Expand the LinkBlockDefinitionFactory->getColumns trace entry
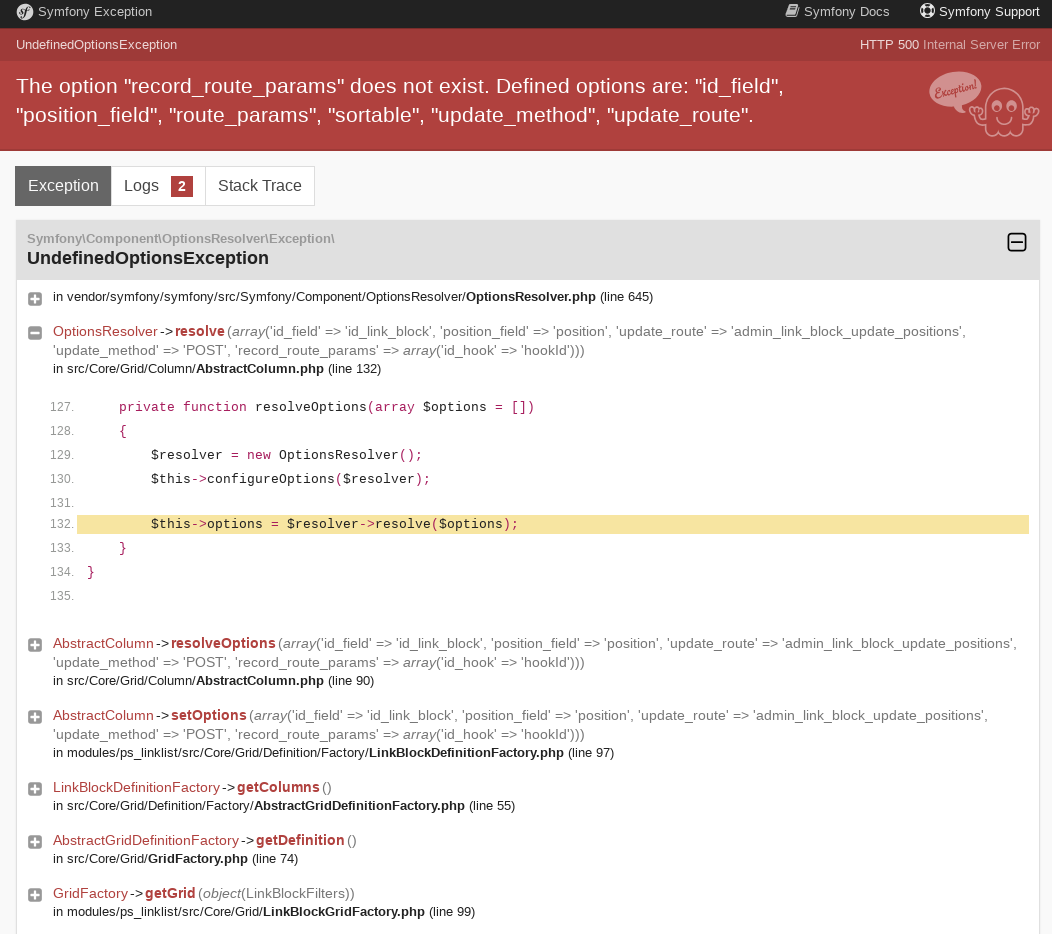 click(x=35, y=788)
